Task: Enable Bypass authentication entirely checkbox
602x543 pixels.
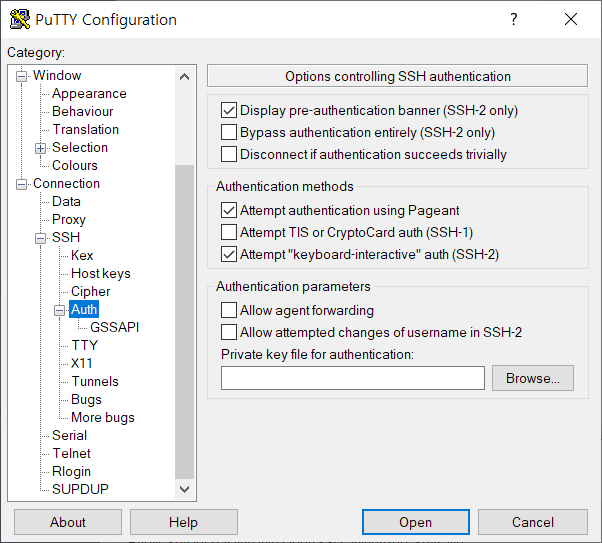Action: (x=228, y=132)
